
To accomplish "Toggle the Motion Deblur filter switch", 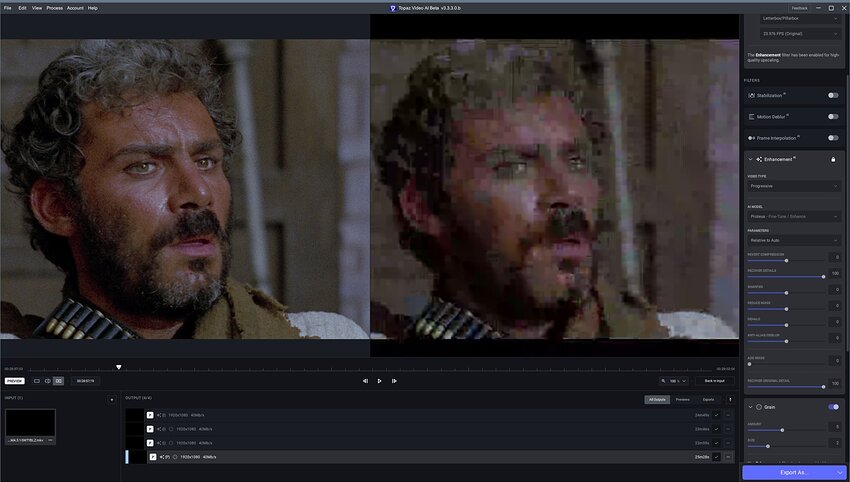I will (x=833, y=117).
